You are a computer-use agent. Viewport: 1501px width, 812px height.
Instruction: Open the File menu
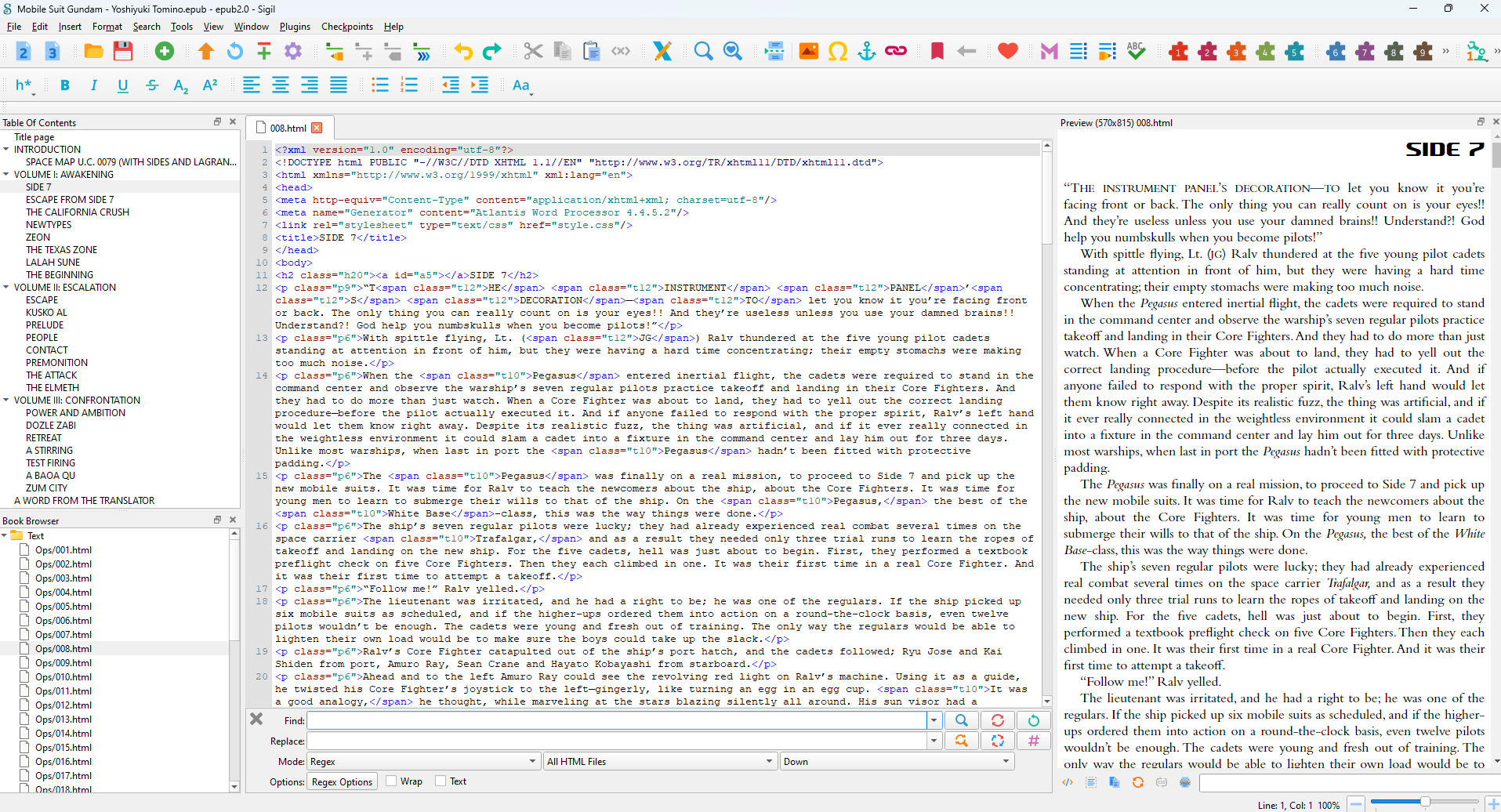click(x=14, y=27)
